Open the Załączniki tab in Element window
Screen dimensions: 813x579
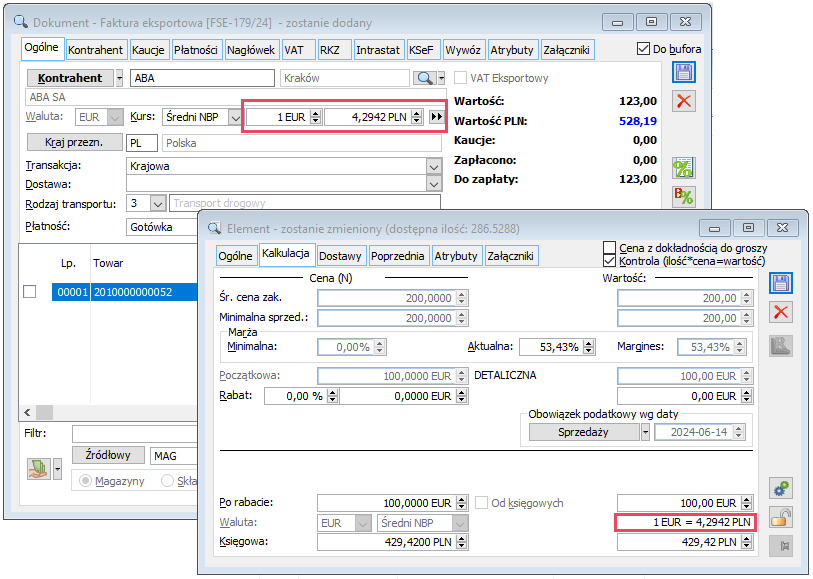[x=510, y=256]
